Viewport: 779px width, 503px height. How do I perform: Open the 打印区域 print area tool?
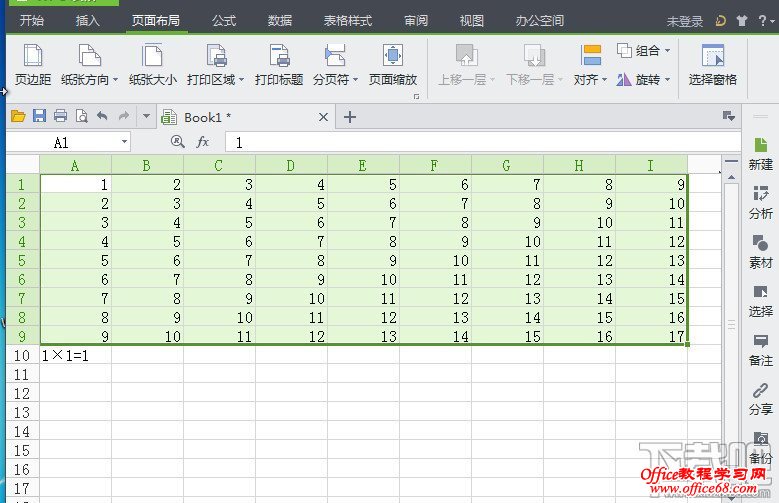216,65
